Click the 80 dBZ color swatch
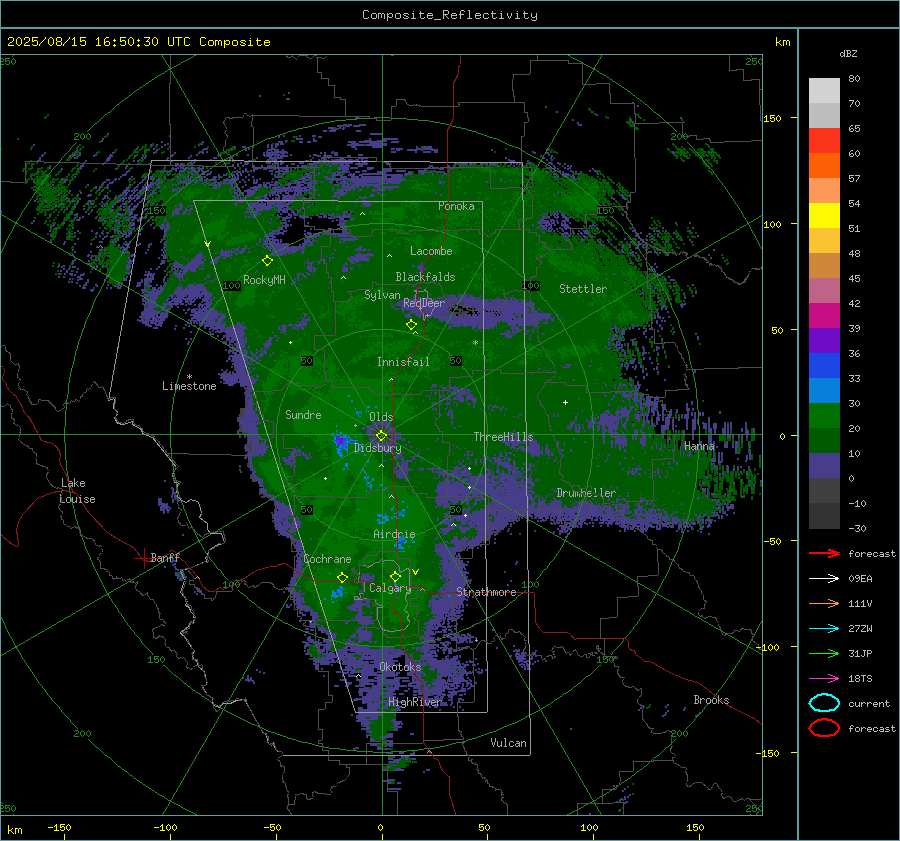 pyautogui.click(x=824, y=90)
